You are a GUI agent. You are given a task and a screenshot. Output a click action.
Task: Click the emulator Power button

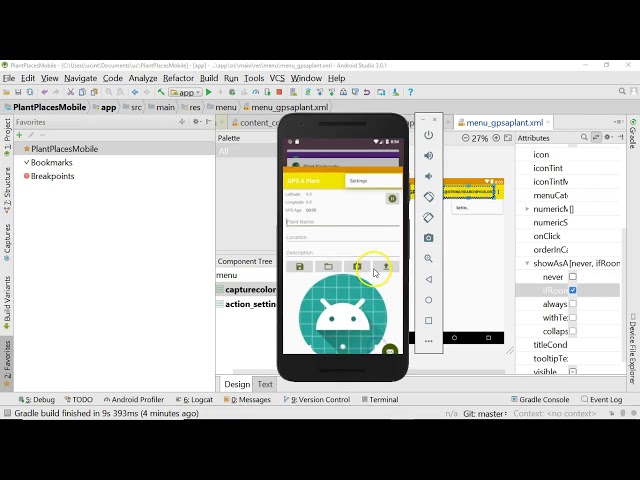pyautogui.click(x=428, y=135)
